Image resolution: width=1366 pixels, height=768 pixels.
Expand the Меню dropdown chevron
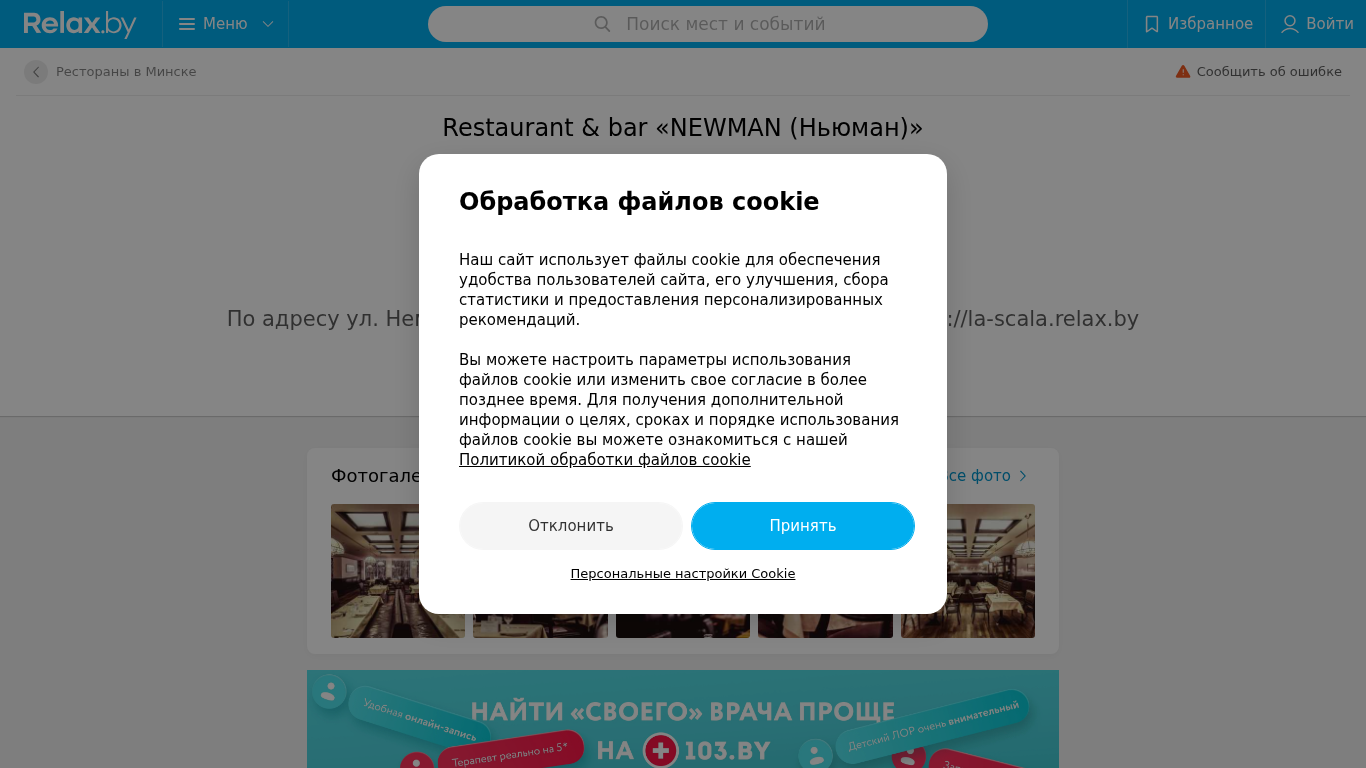[267, 24]
